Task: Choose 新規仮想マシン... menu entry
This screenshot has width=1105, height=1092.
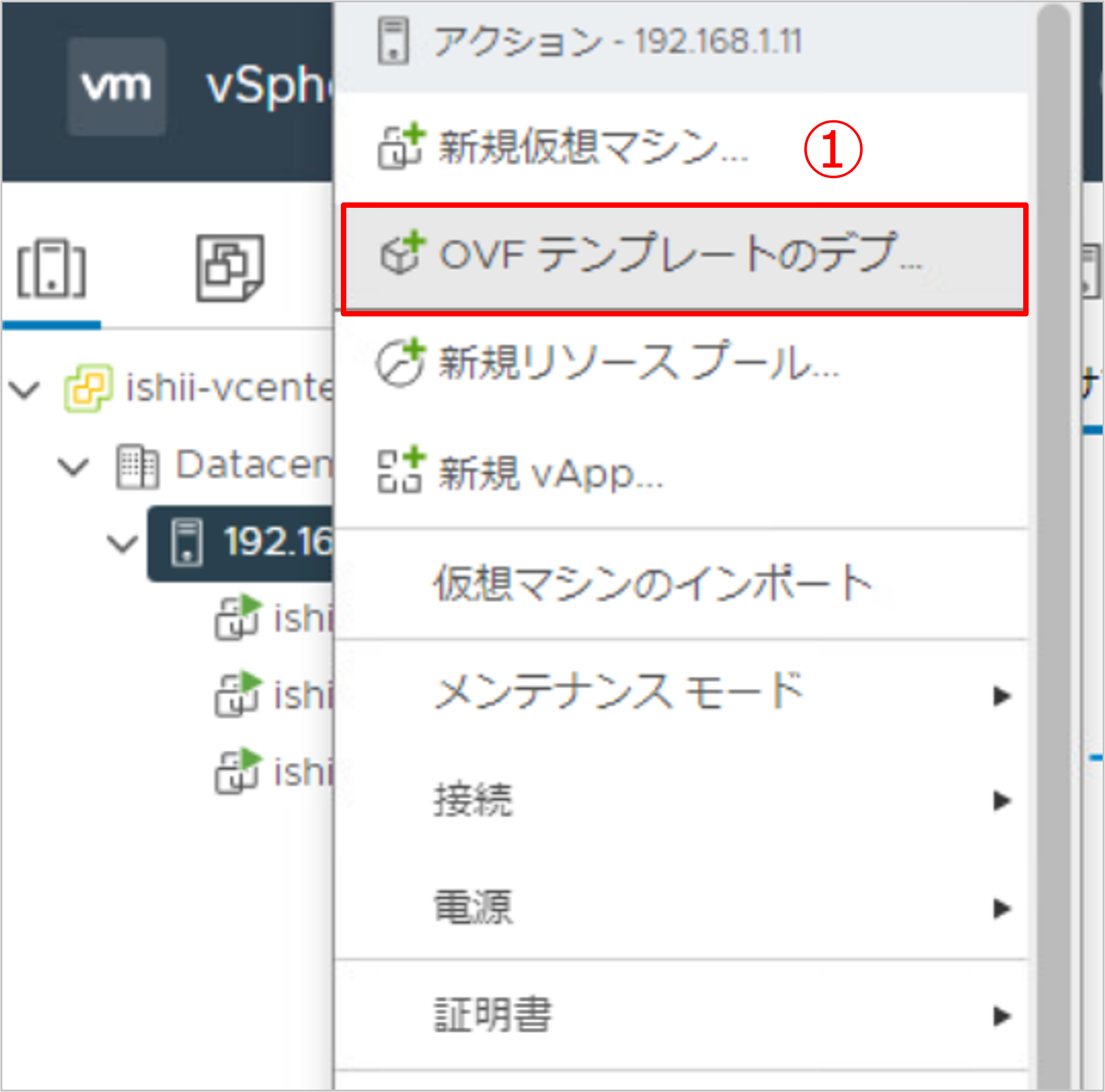Action: click(x=682, y=147)
